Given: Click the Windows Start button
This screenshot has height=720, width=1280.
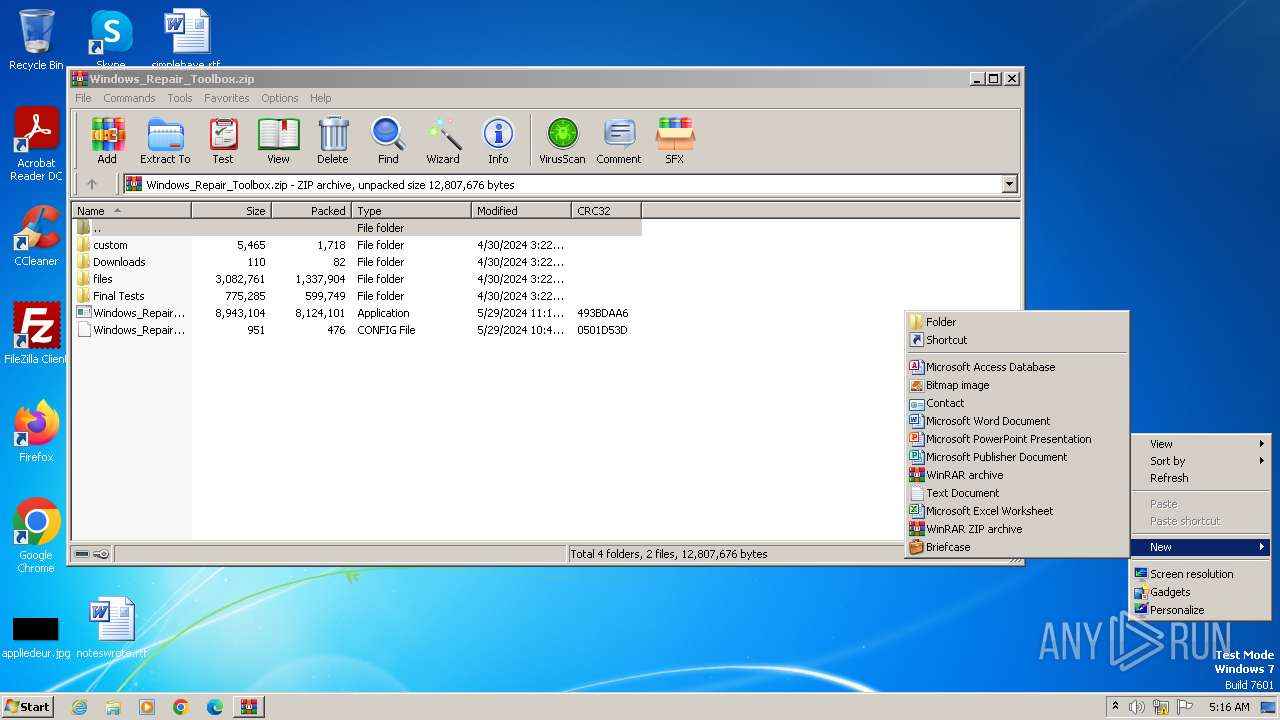Looking at the screenshot, I should 28,706.
